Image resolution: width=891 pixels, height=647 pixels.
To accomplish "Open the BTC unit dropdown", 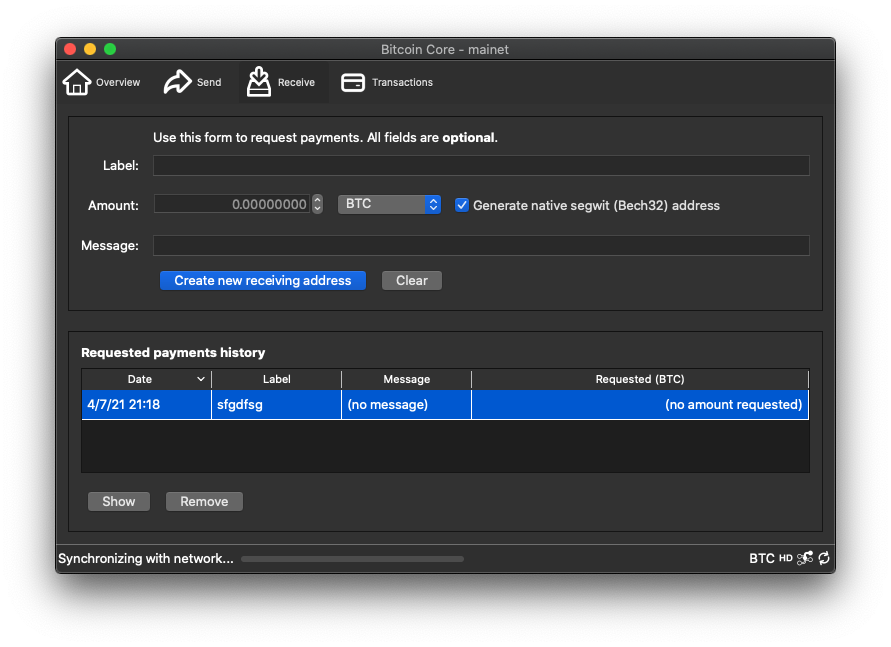I will tap(389, 204).
